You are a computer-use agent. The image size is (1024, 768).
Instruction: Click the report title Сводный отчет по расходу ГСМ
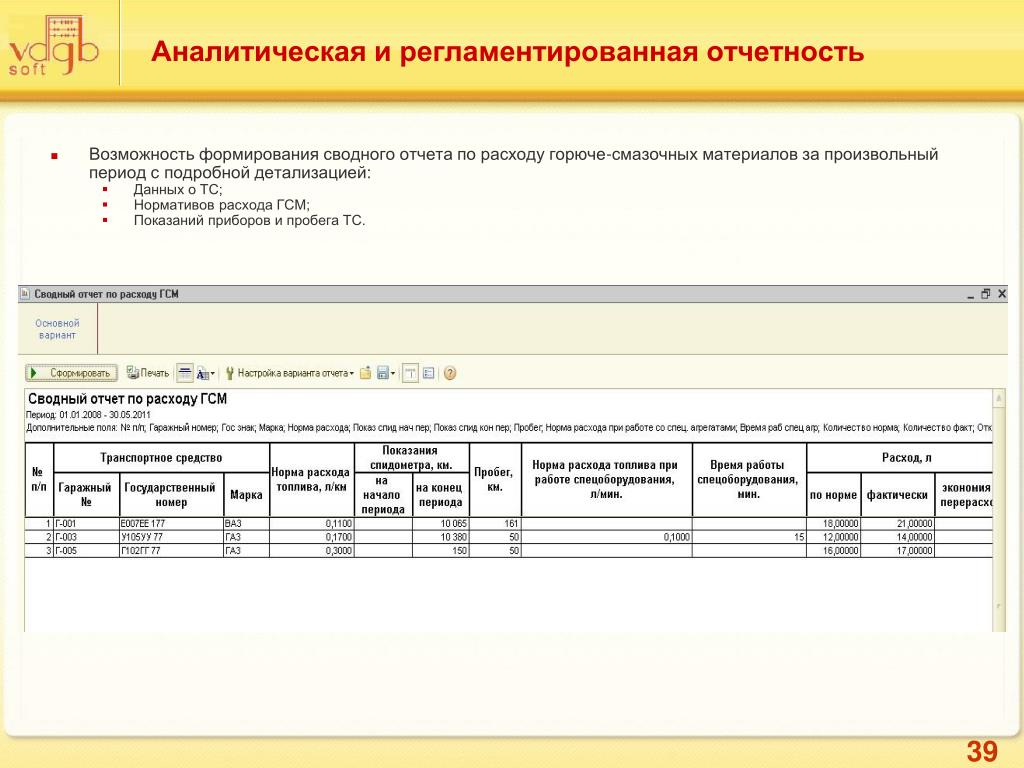(127, 399)
